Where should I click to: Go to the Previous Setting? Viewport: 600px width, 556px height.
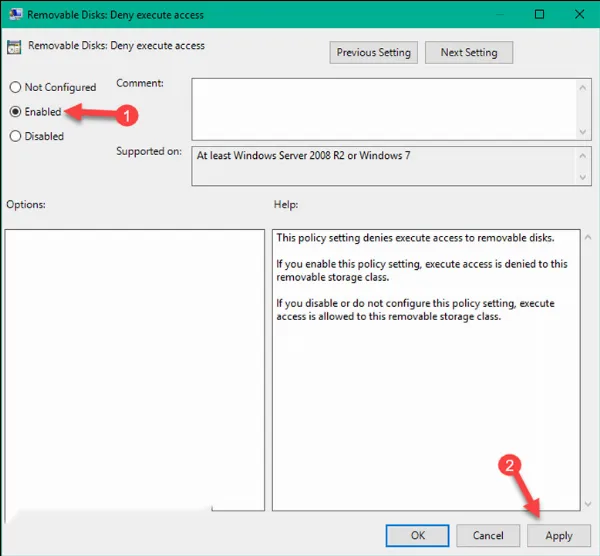pos(371,52)
